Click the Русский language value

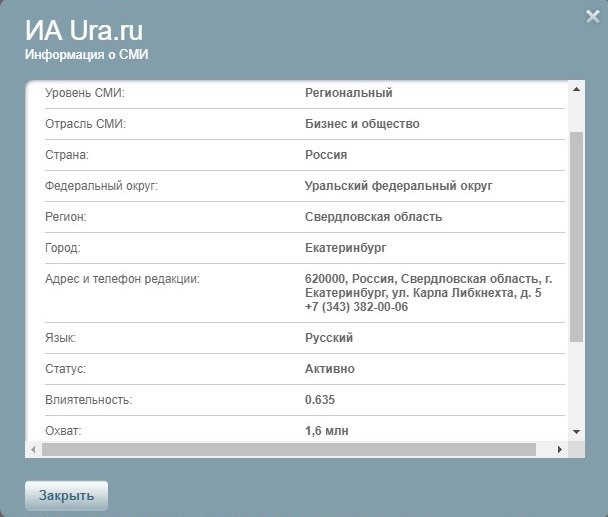(329, 338)
